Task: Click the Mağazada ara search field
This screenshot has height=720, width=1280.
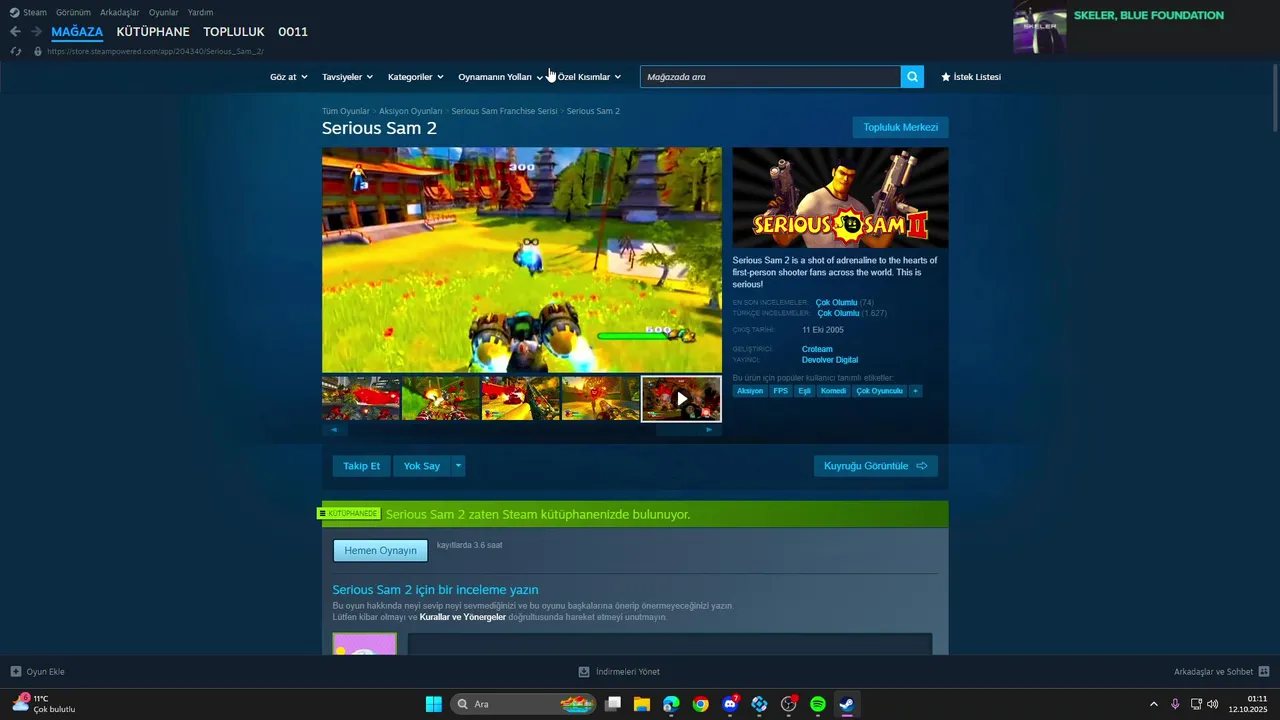Action: (770, 77)
